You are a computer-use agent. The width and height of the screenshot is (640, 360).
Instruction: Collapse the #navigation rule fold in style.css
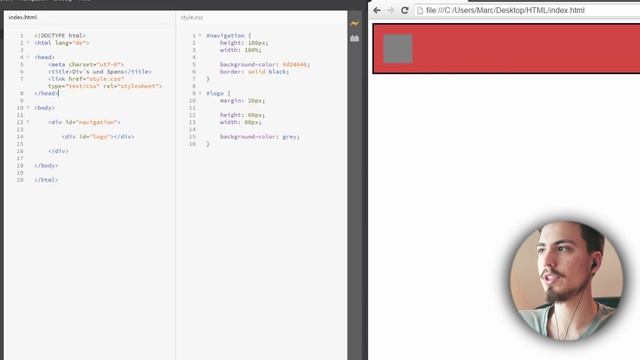pyautogui.click(x=200, y=36)
